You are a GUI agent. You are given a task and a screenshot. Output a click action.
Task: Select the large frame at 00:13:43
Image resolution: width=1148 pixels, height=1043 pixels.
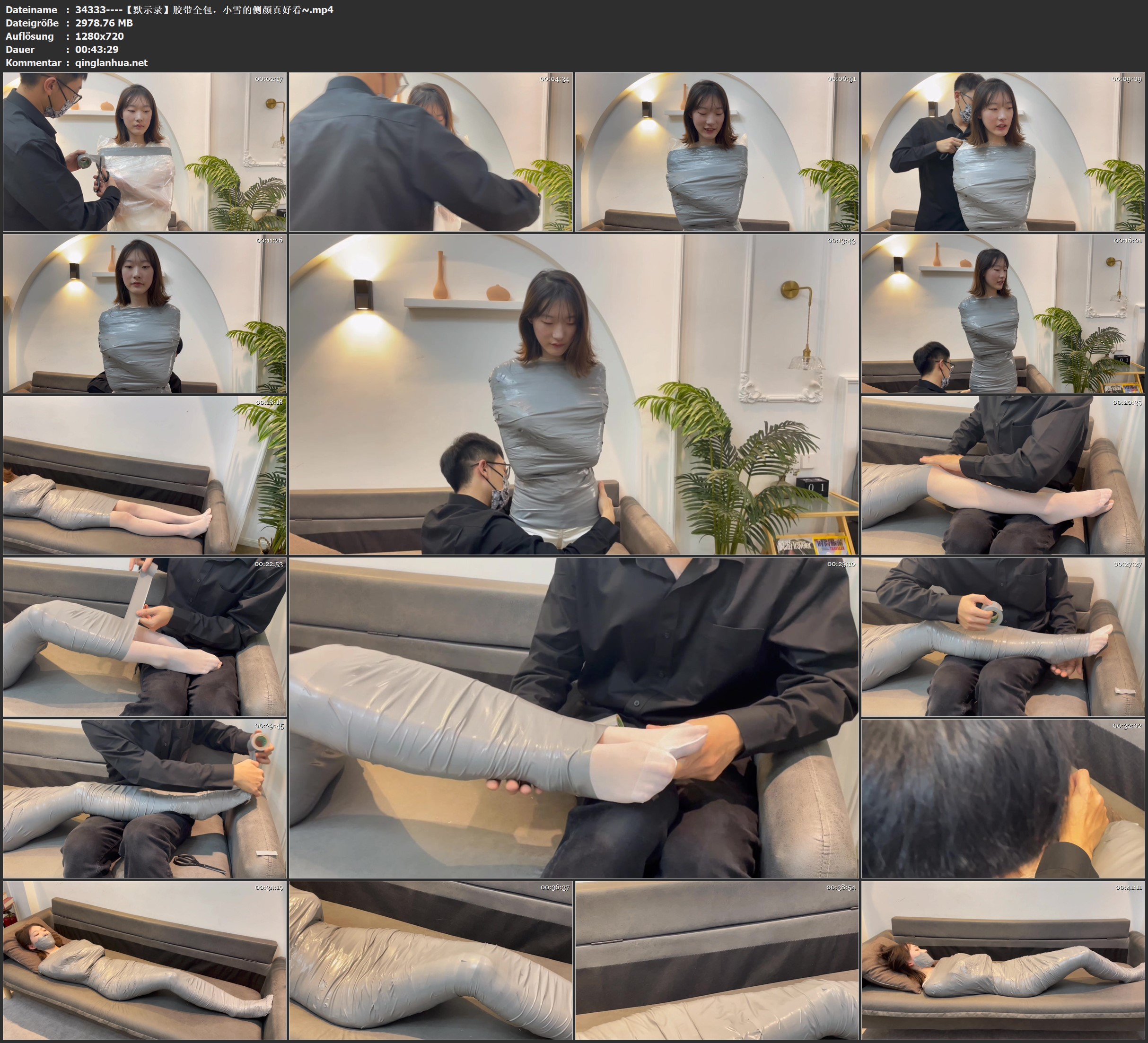[x=573, y=394]
